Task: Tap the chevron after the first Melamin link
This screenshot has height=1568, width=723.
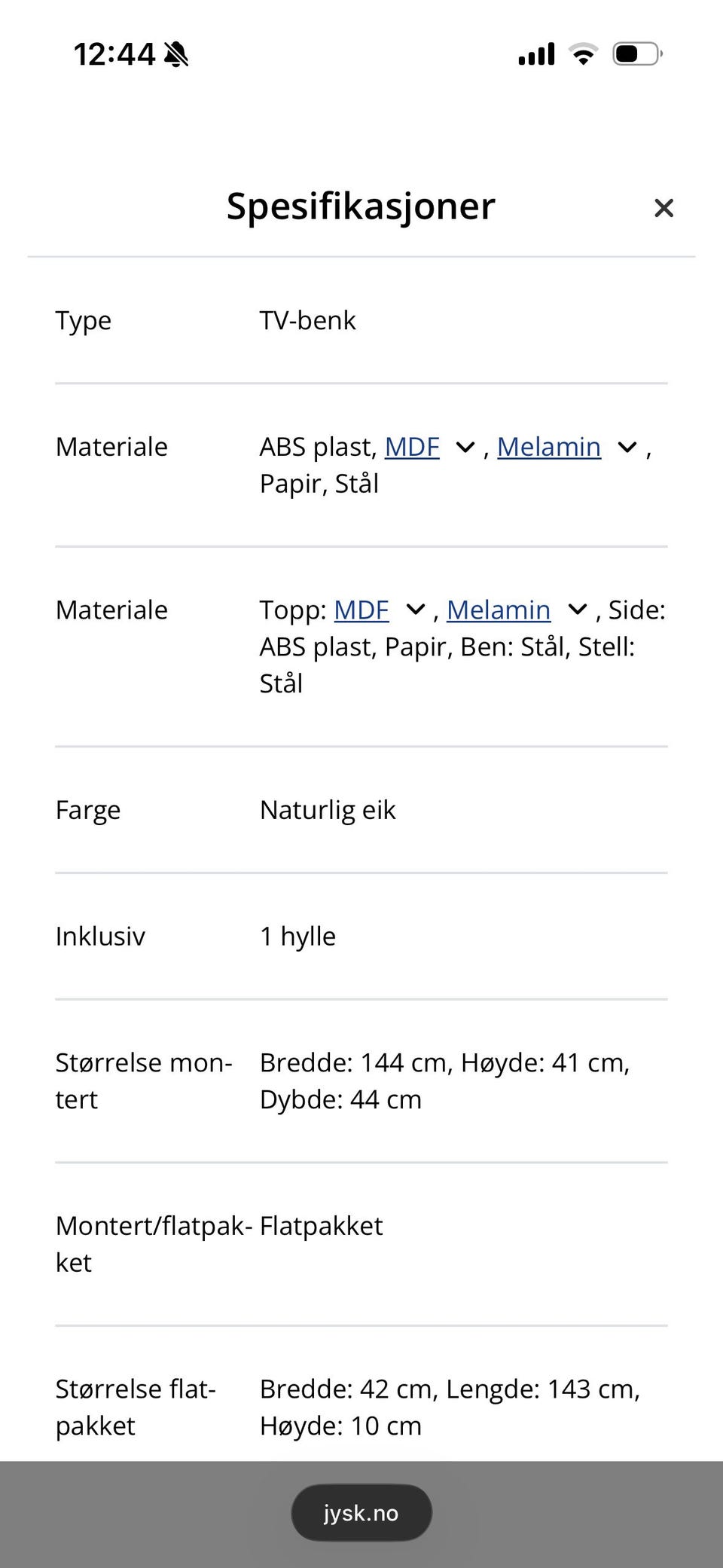Action: [625, 448]
